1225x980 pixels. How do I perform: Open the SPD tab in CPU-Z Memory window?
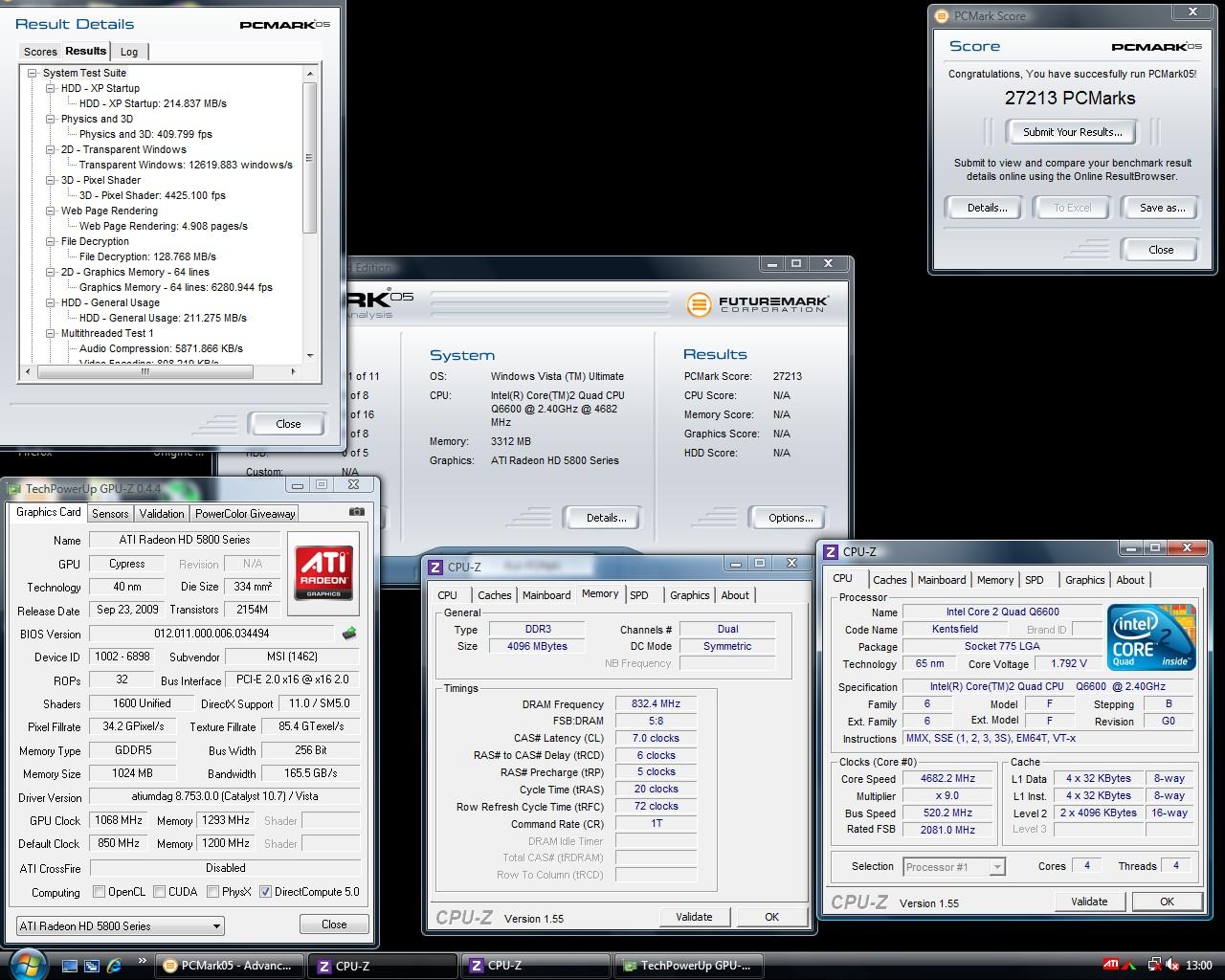pyautogui.click(x=639, y=595)
